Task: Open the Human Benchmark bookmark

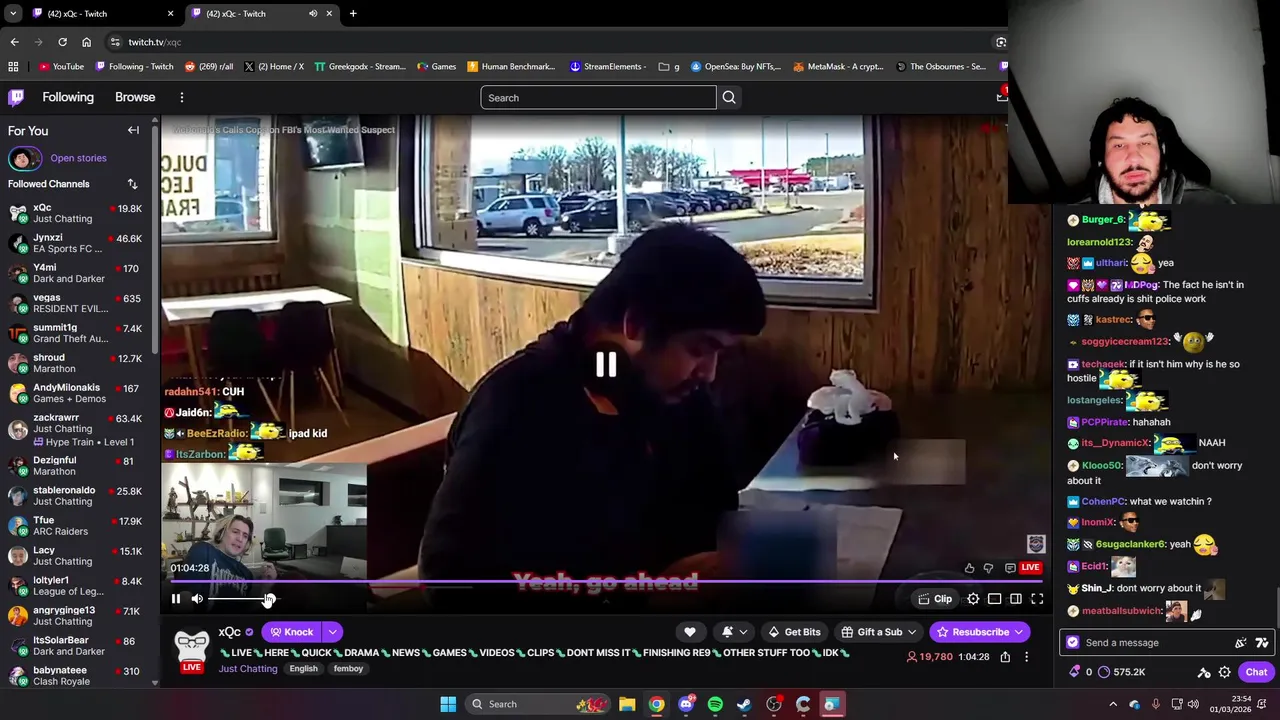Action: (x=511, y=67)
